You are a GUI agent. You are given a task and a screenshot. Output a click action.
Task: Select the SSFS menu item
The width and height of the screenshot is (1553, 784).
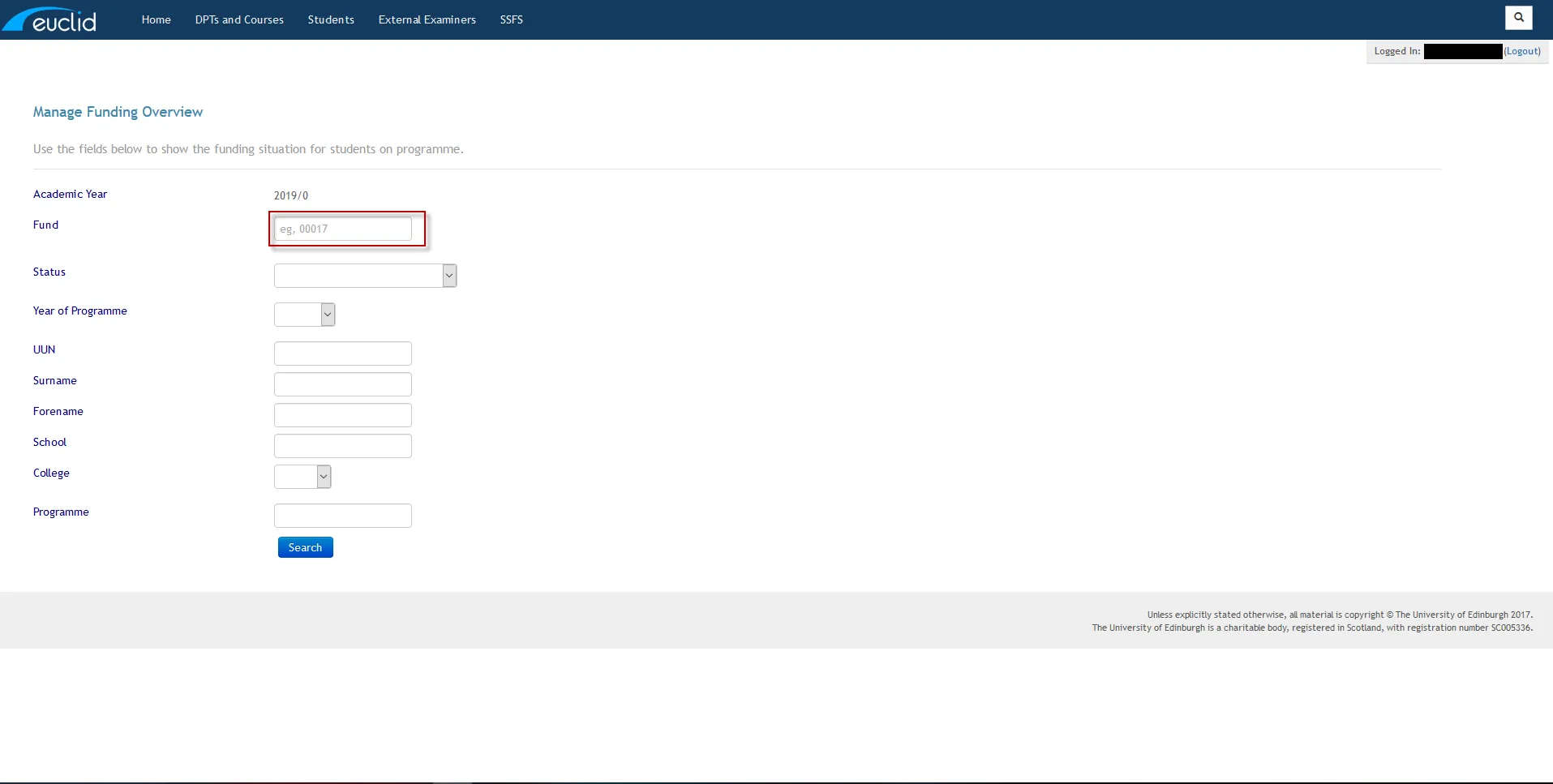tap(511, 19)
